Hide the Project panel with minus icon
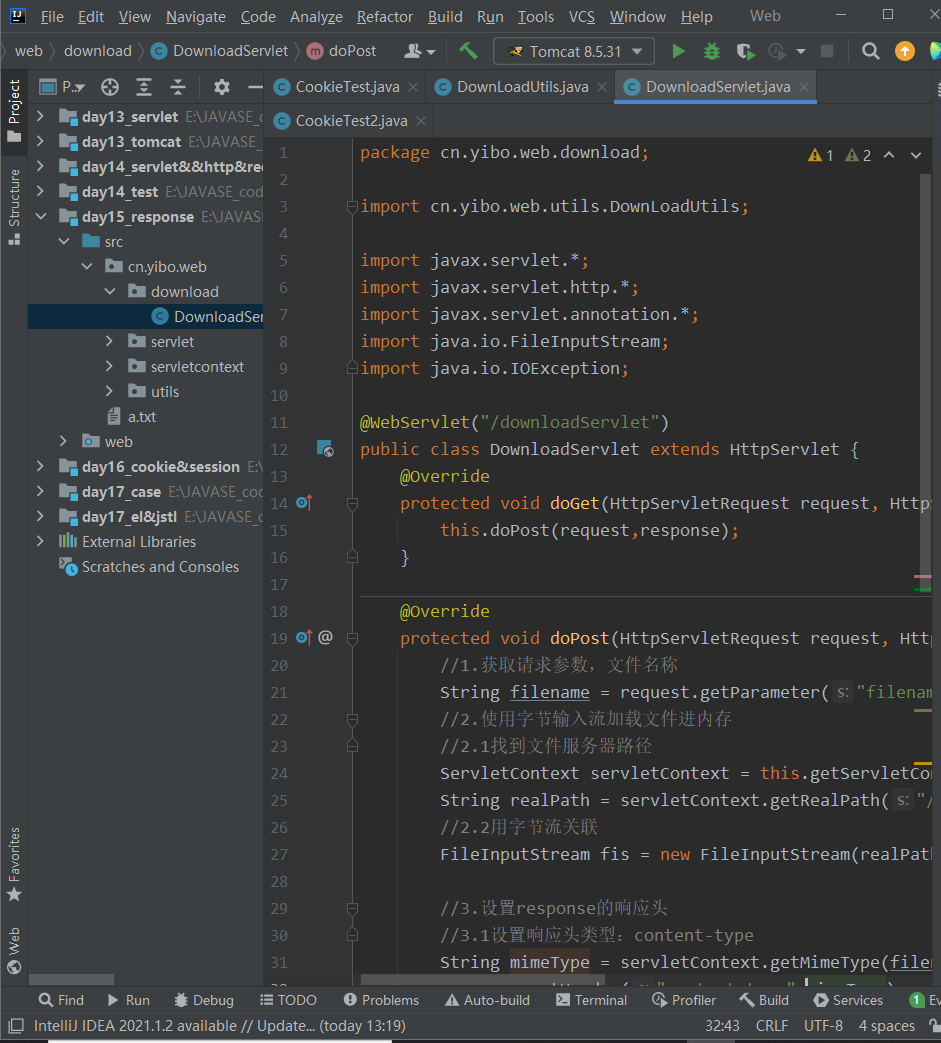 coord(255,87)
